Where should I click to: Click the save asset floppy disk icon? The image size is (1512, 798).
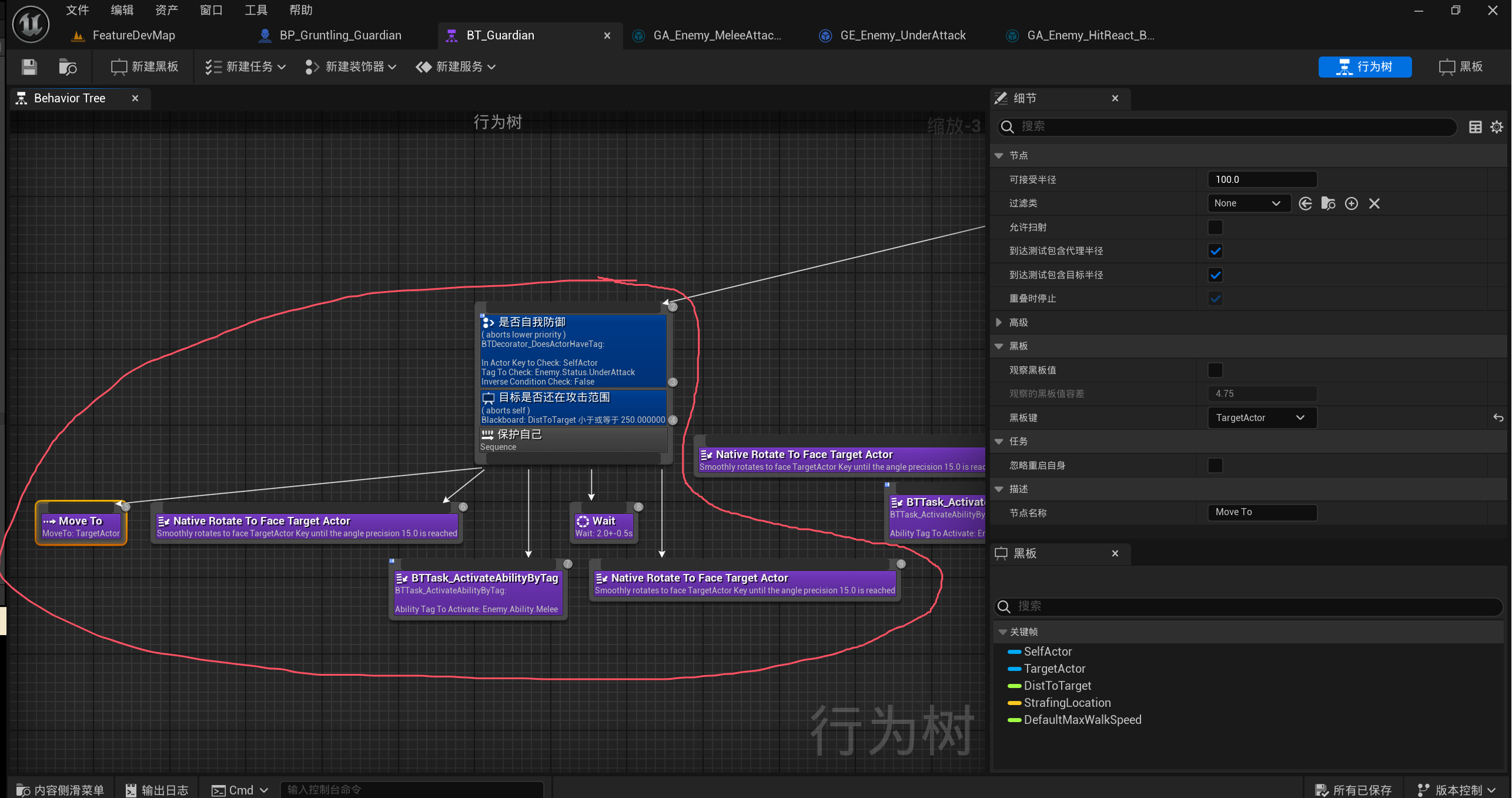(x=29, y=67)
